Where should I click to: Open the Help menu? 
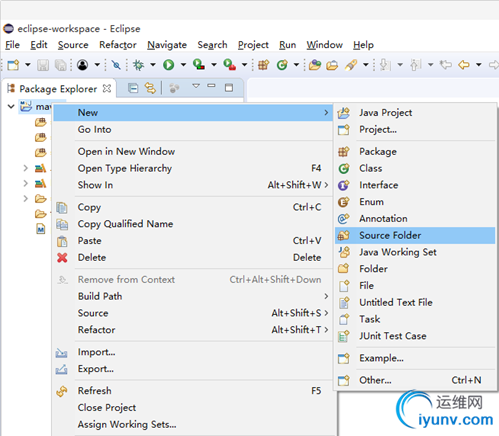click(x=363, y=45)
